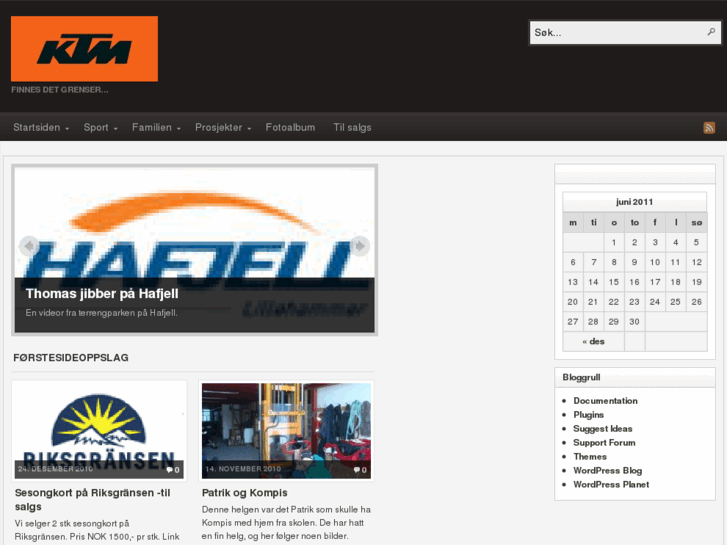727x545 pixels.
Task: Open post Sesongkort på Riksgränsen -til salgs
Action: pos(93,500)
